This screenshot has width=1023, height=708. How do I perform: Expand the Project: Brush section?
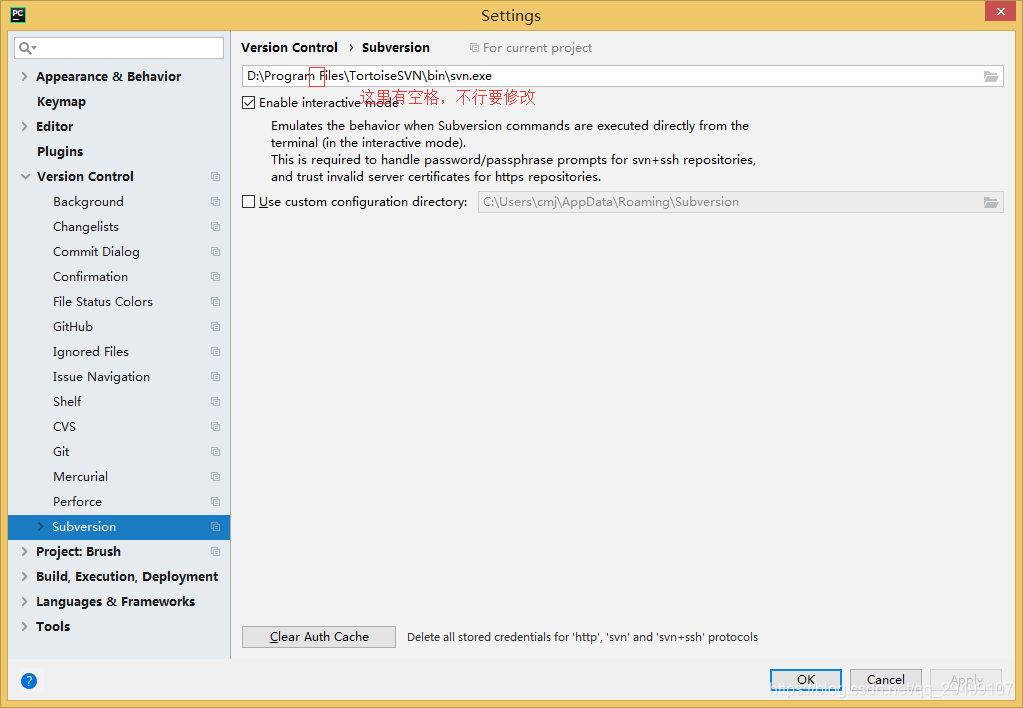coord(24,551)
